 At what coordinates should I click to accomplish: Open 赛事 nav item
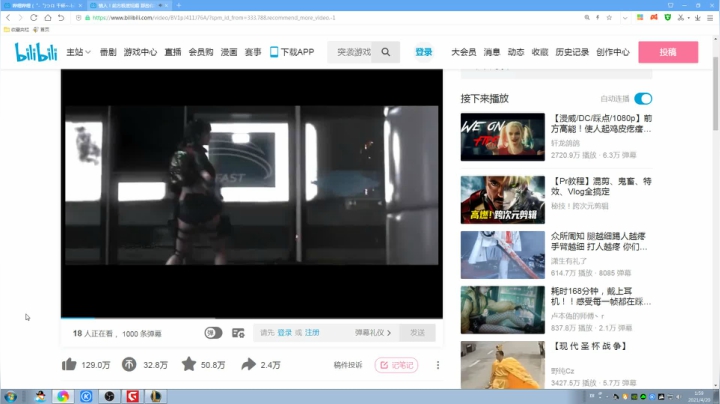[253, 52]
